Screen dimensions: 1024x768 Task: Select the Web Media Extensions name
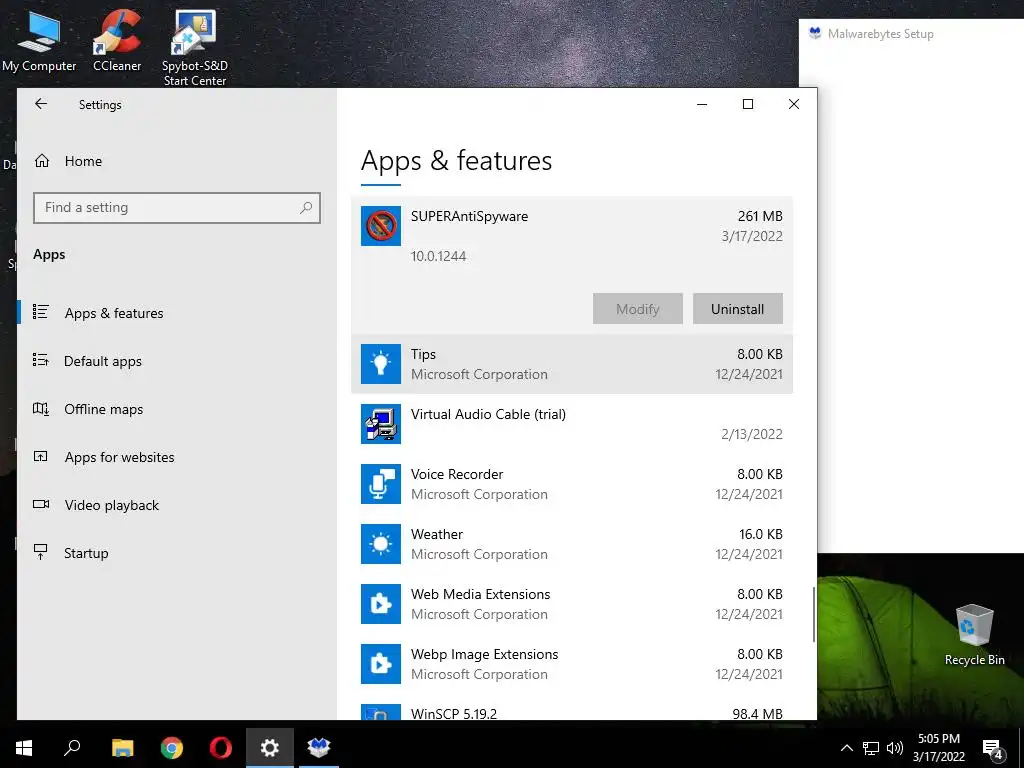click(x=480, y=594)
